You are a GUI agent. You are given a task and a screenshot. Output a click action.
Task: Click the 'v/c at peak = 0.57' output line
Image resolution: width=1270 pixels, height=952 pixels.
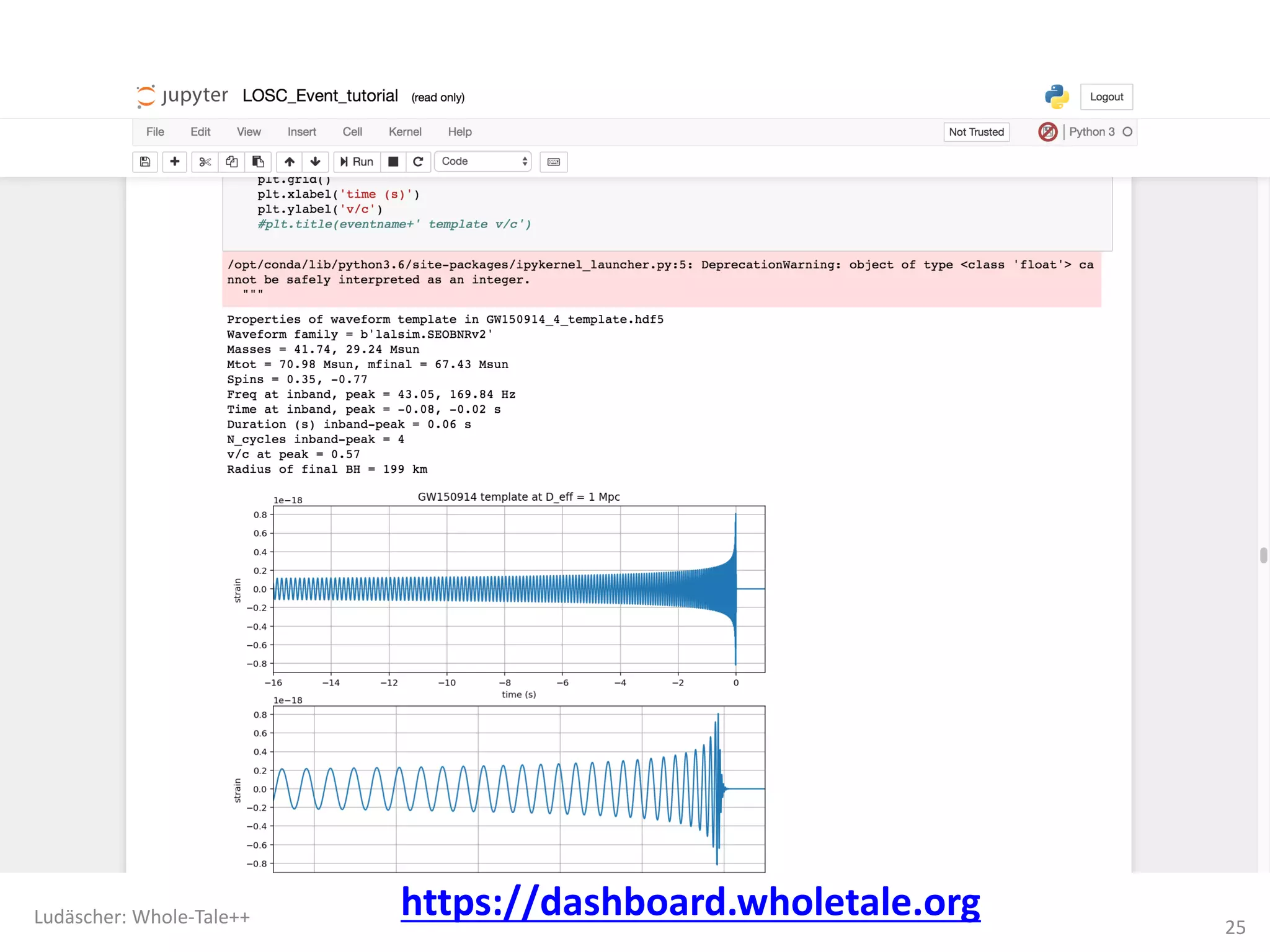[x=293, y=454]
